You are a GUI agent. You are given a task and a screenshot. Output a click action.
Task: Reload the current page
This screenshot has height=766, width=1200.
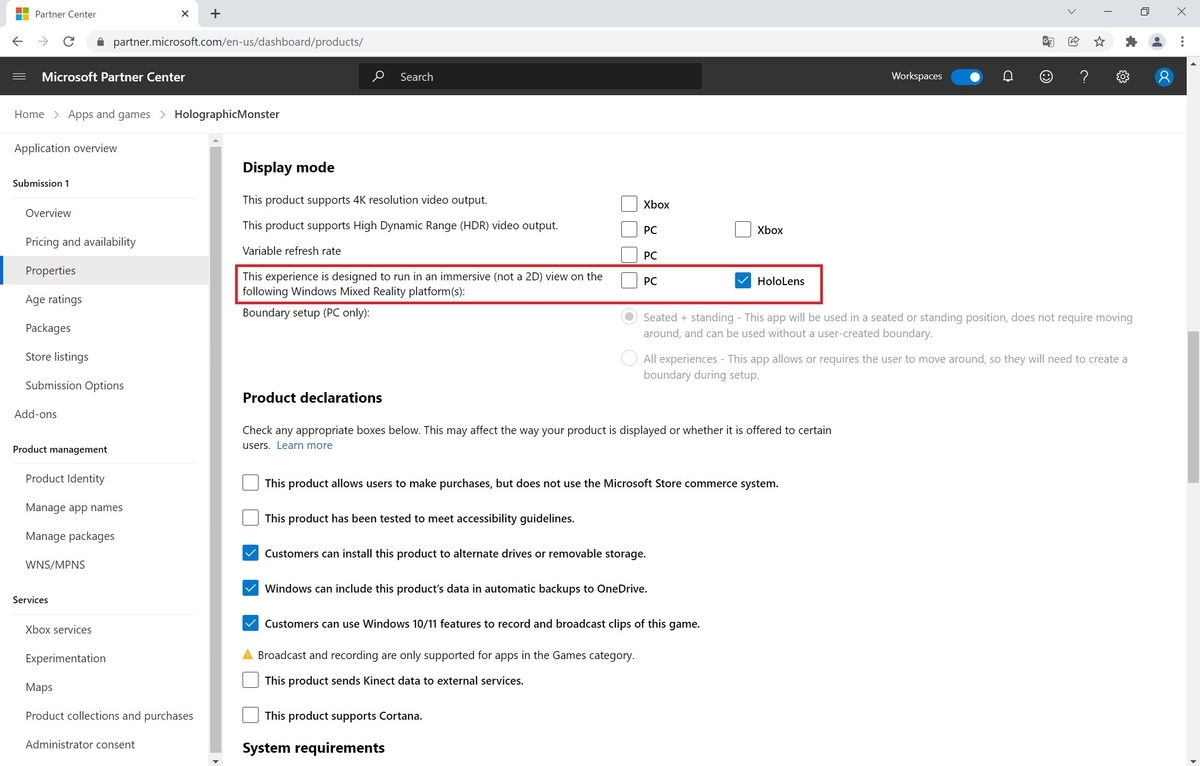click(69, 42)
